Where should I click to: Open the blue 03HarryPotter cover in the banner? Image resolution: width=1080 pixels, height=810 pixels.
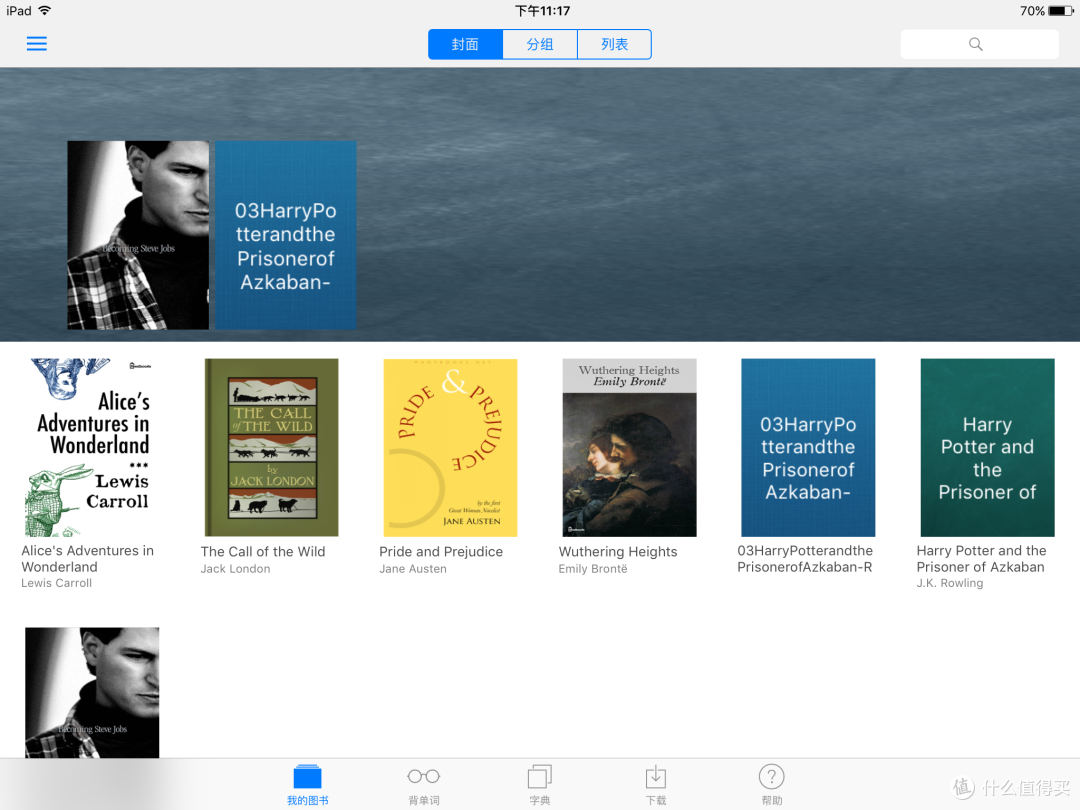285,235
